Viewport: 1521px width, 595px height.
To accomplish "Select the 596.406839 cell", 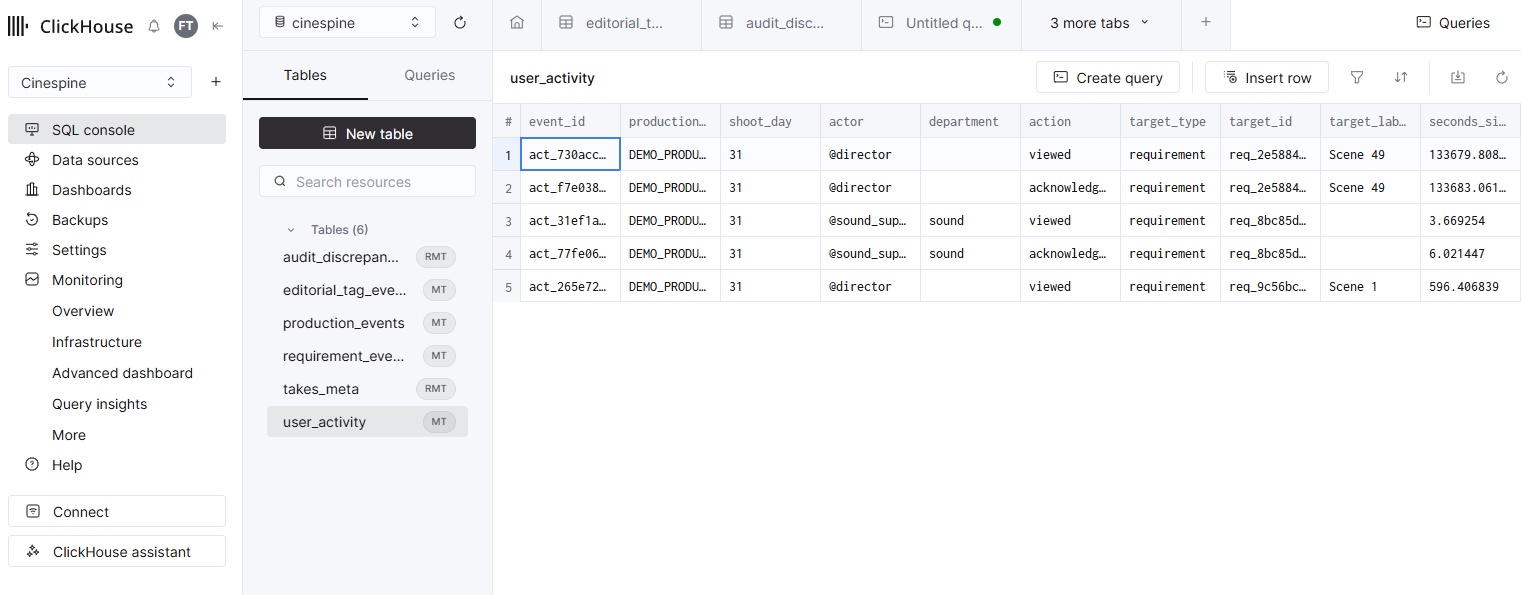I will (x=1470, y=286).
